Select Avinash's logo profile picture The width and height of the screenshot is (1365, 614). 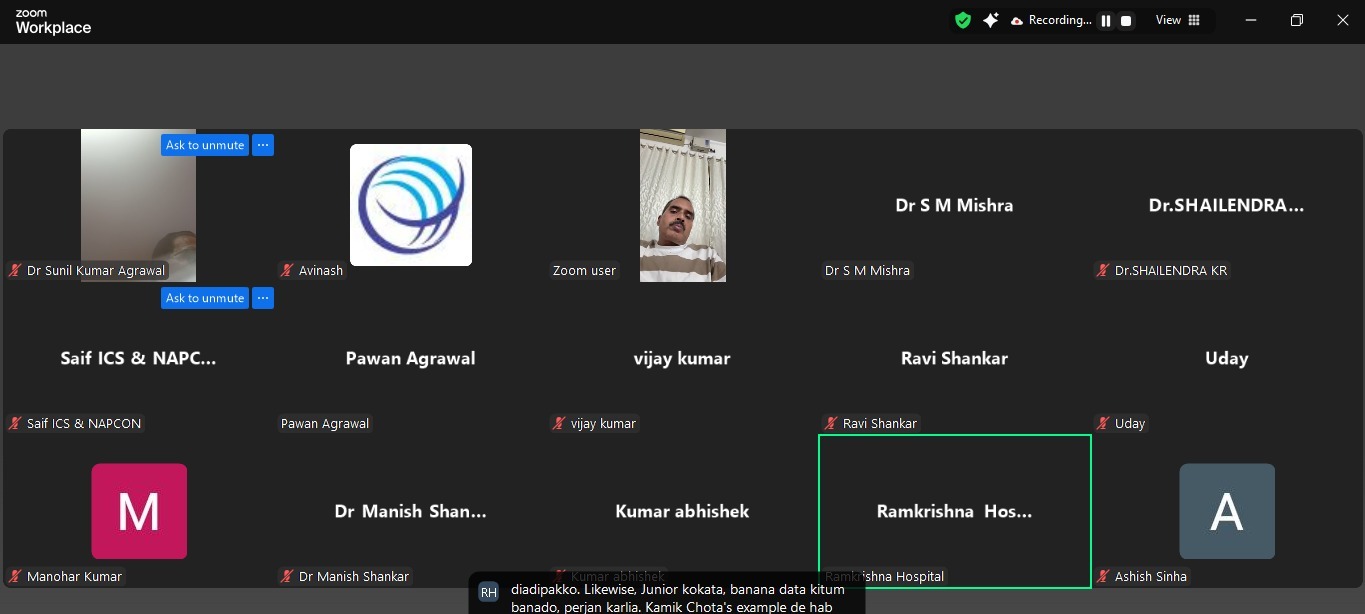pyautogui.click(x=410, y=205)
